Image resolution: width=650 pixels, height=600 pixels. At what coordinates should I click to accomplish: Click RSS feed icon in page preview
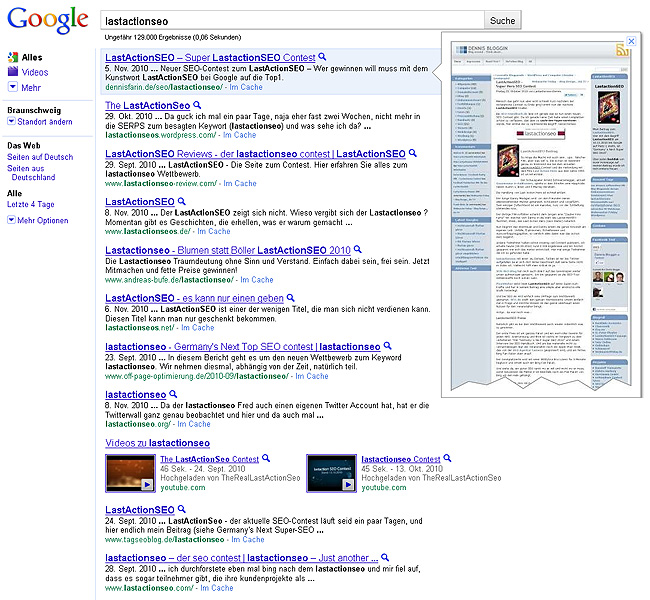tap(622, 49)
